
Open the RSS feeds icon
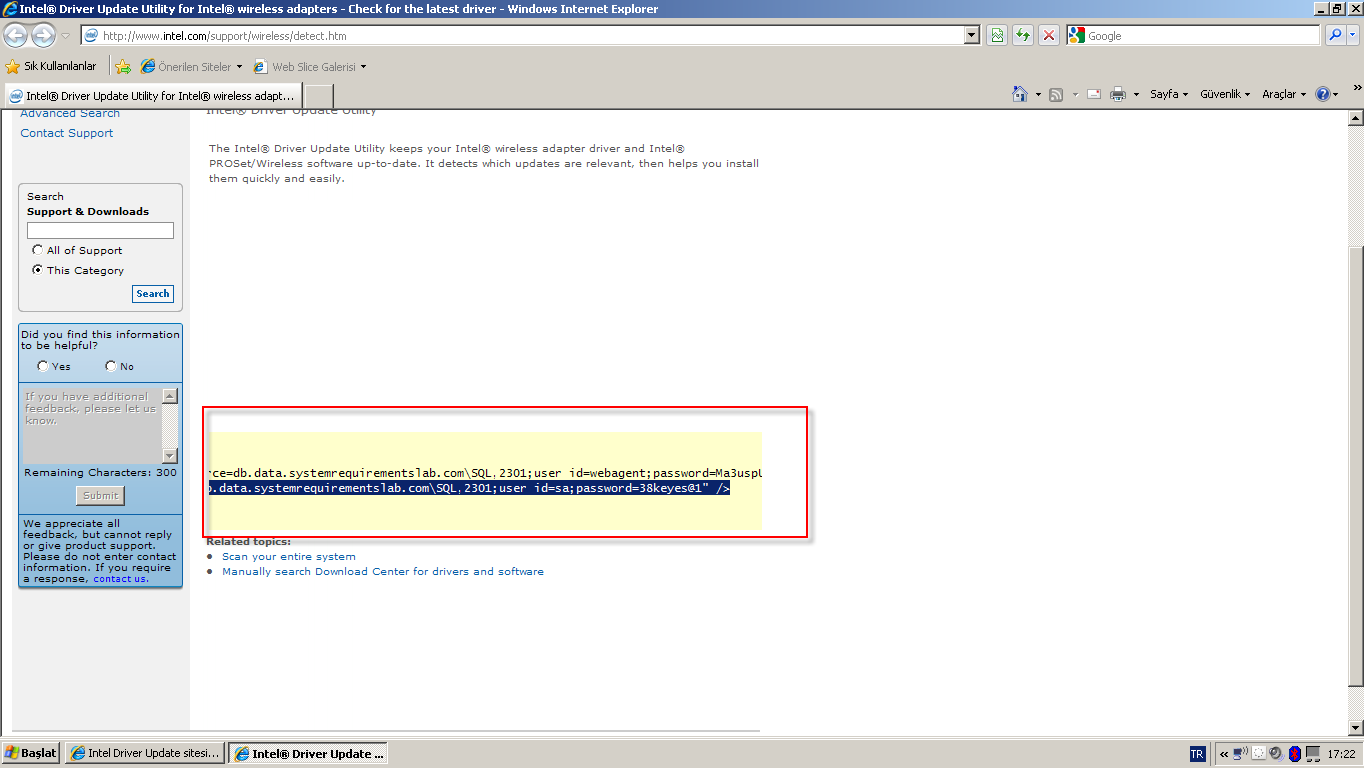coord(1056,94)
